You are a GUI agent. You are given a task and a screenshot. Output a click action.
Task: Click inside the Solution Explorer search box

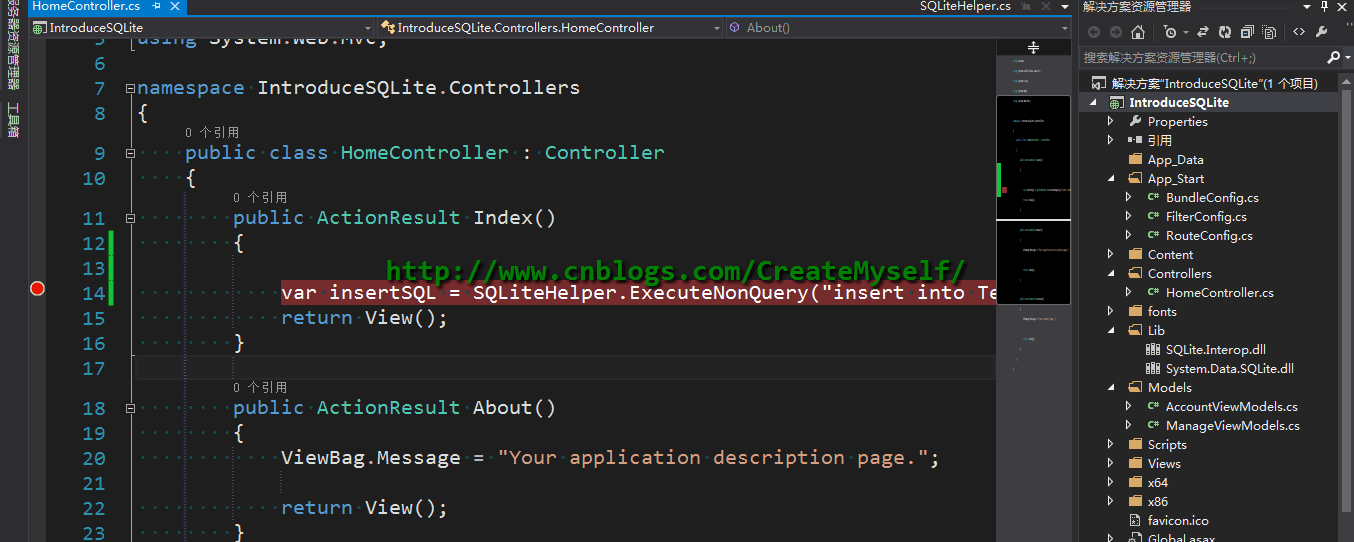[x=1203, y=57]
